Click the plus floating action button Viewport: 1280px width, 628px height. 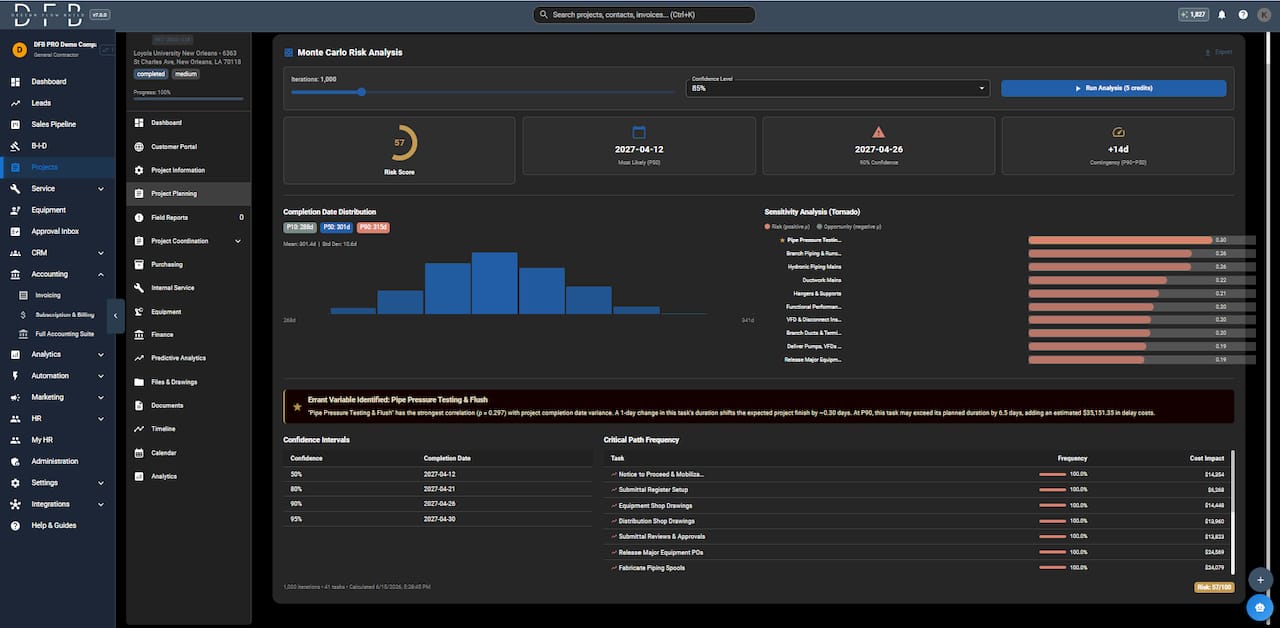(1260, 580)
